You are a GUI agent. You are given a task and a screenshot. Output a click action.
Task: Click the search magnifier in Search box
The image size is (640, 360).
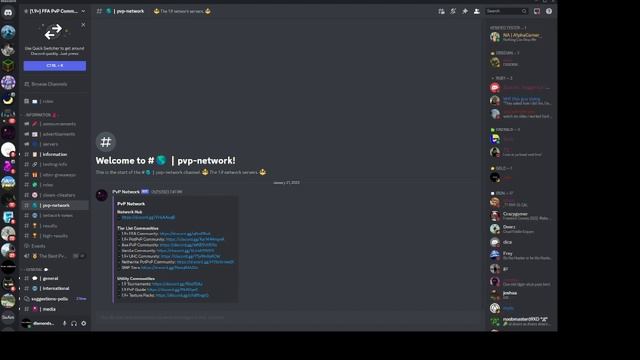click(524, 11)
